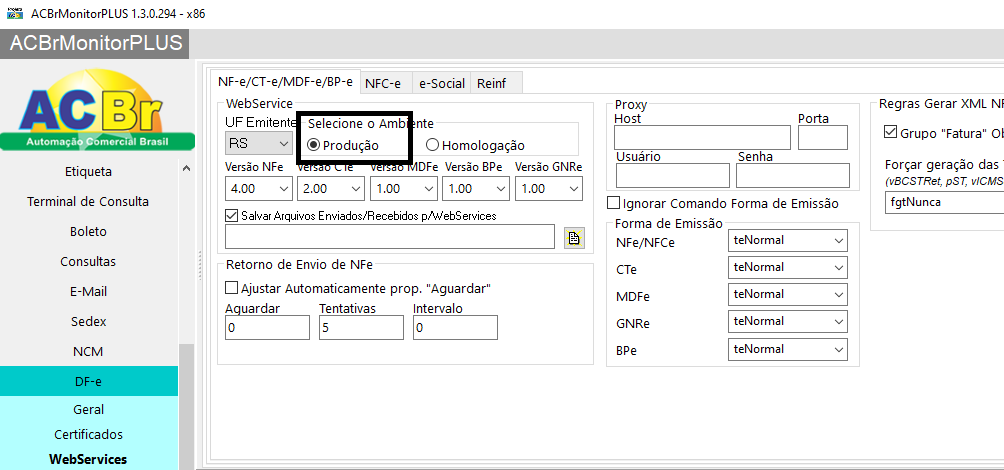The height and width of the screenshot is (470, 1004).
Task: Click the ACBr Automação Comercial Brasil logo
Action: 97,110
